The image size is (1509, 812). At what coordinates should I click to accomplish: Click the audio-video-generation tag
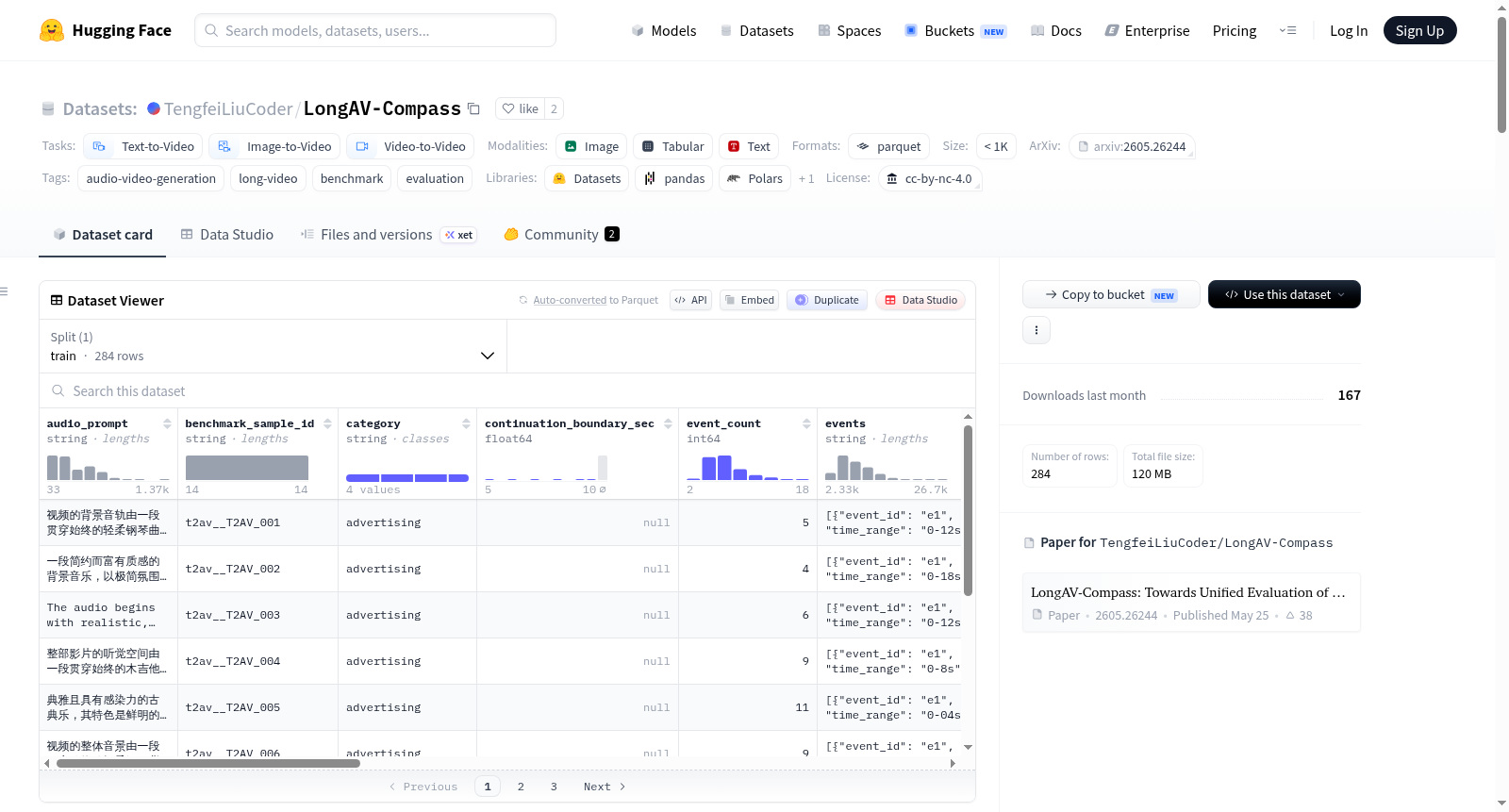pos(151,178)
